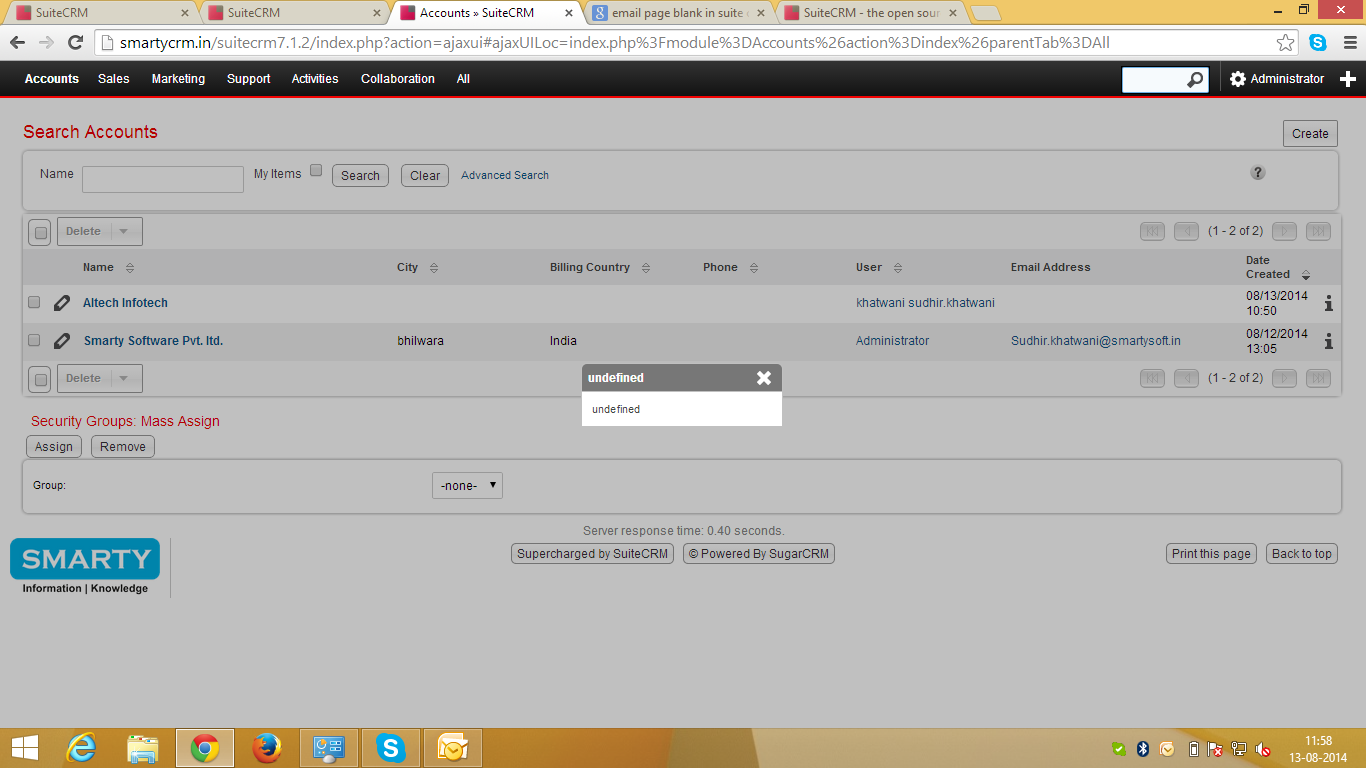
Task: Click the Remove button
Action: pyautogui.click(x=123, y=447)
